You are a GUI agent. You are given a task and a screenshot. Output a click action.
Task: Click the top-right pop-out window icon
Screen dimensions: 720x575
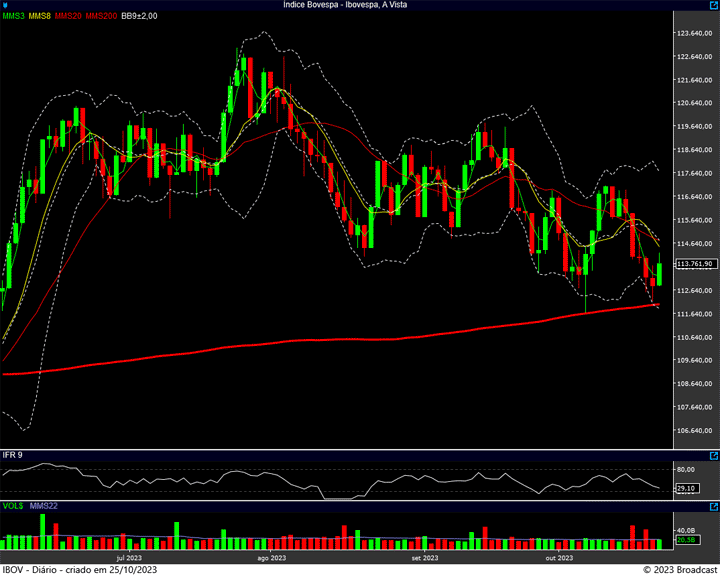click(712, 5)
